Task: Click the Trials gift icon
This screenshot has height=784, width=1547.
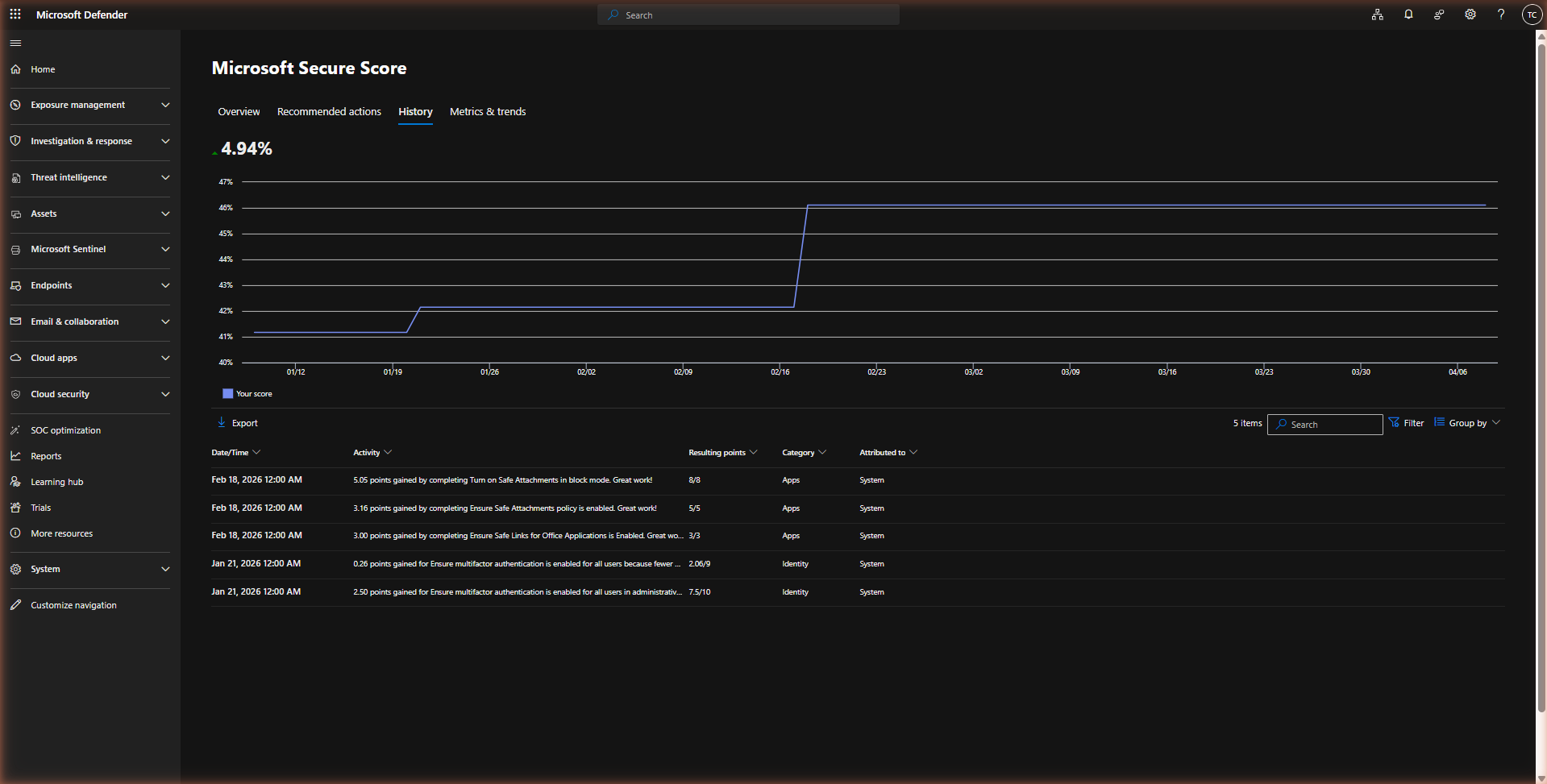Action: (x=15, y=508)
